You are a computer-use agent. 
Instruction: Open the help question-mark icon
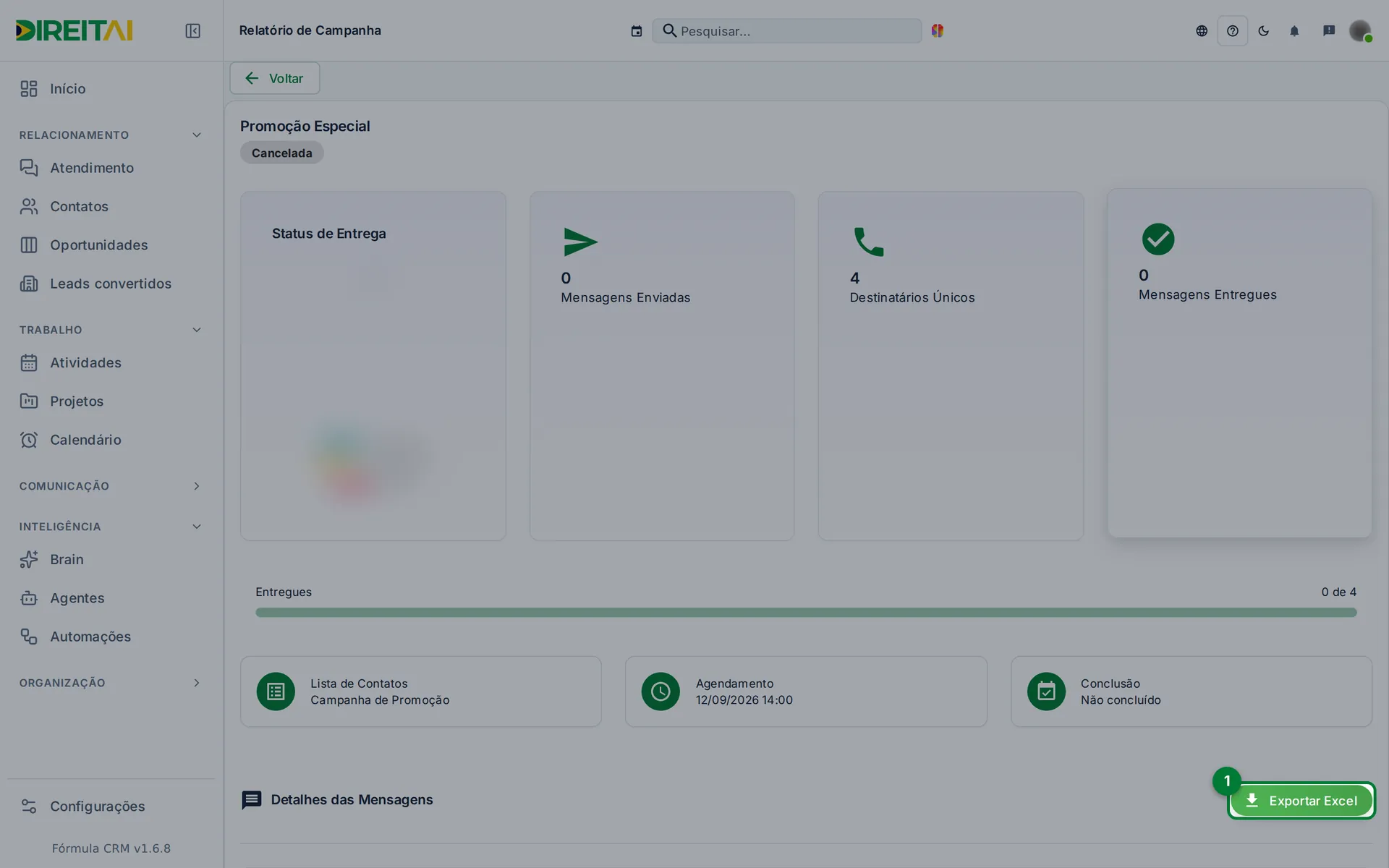pyautogui.click(x=1233, y=30)
